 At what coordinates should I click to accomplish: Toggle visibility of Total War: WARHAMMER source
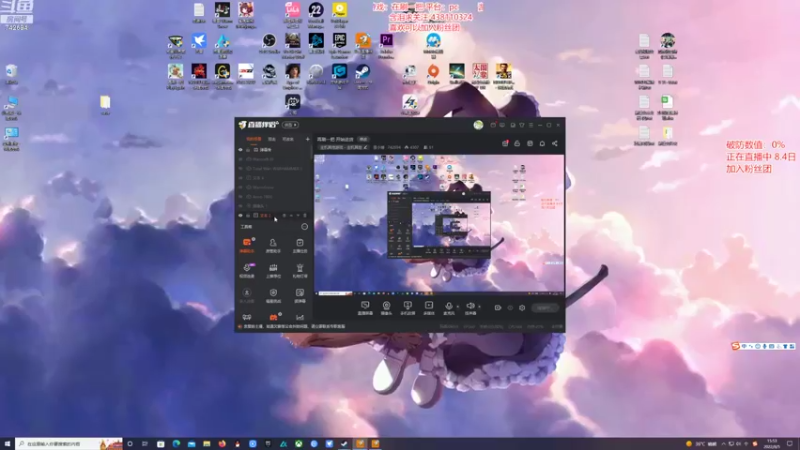(x=241, y=168)
